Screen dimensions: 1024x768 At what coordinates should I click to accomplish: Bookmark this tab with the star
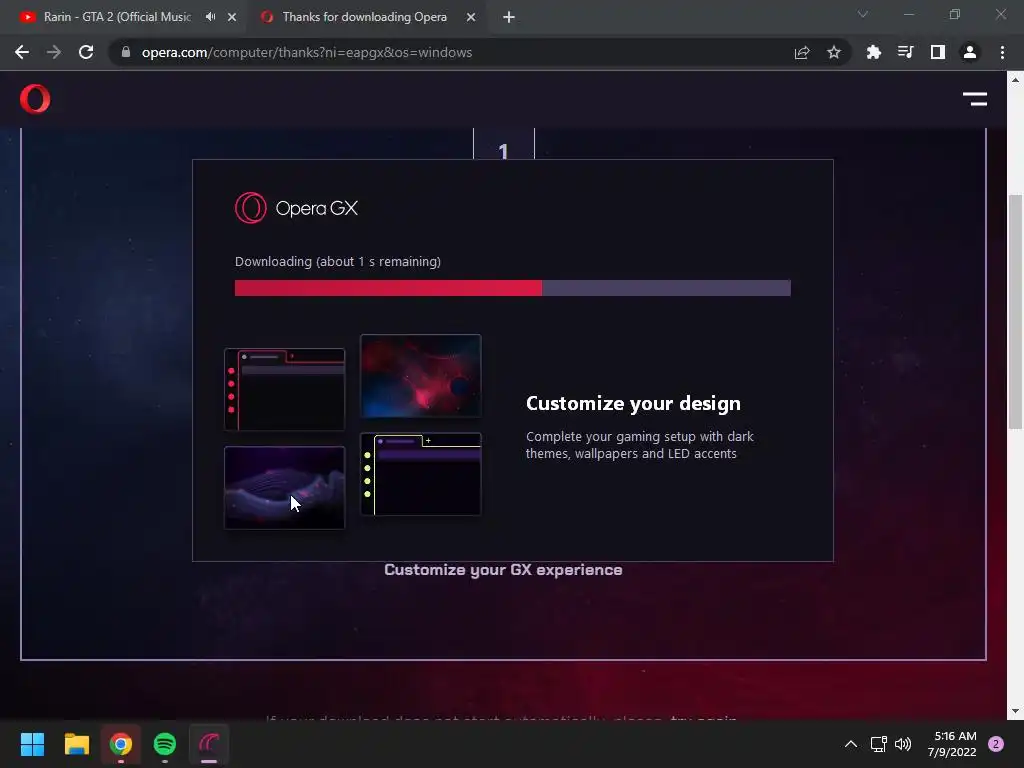point(833,52)
